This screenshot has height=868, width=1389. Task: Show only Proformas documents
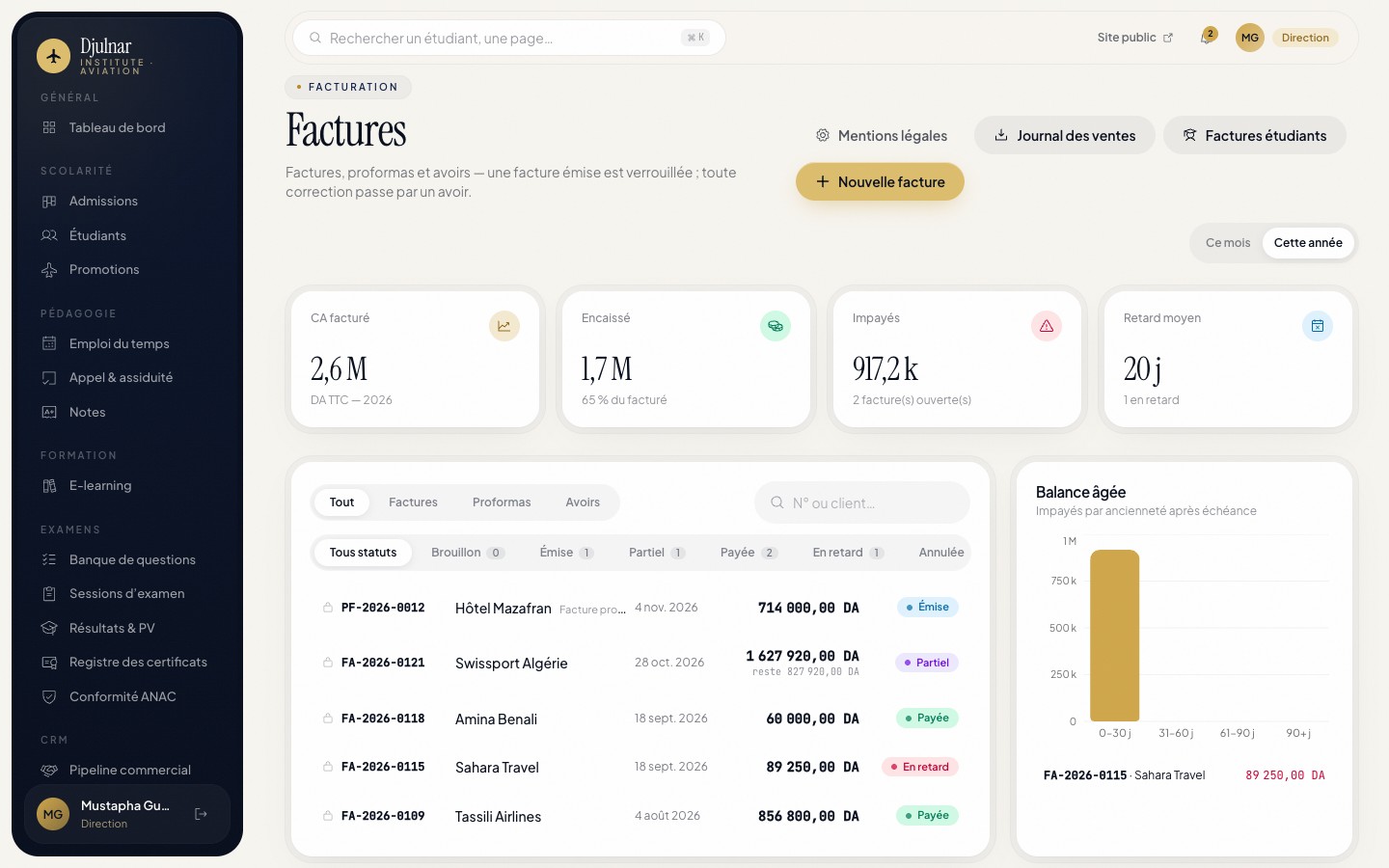click(x=502, y=502)
